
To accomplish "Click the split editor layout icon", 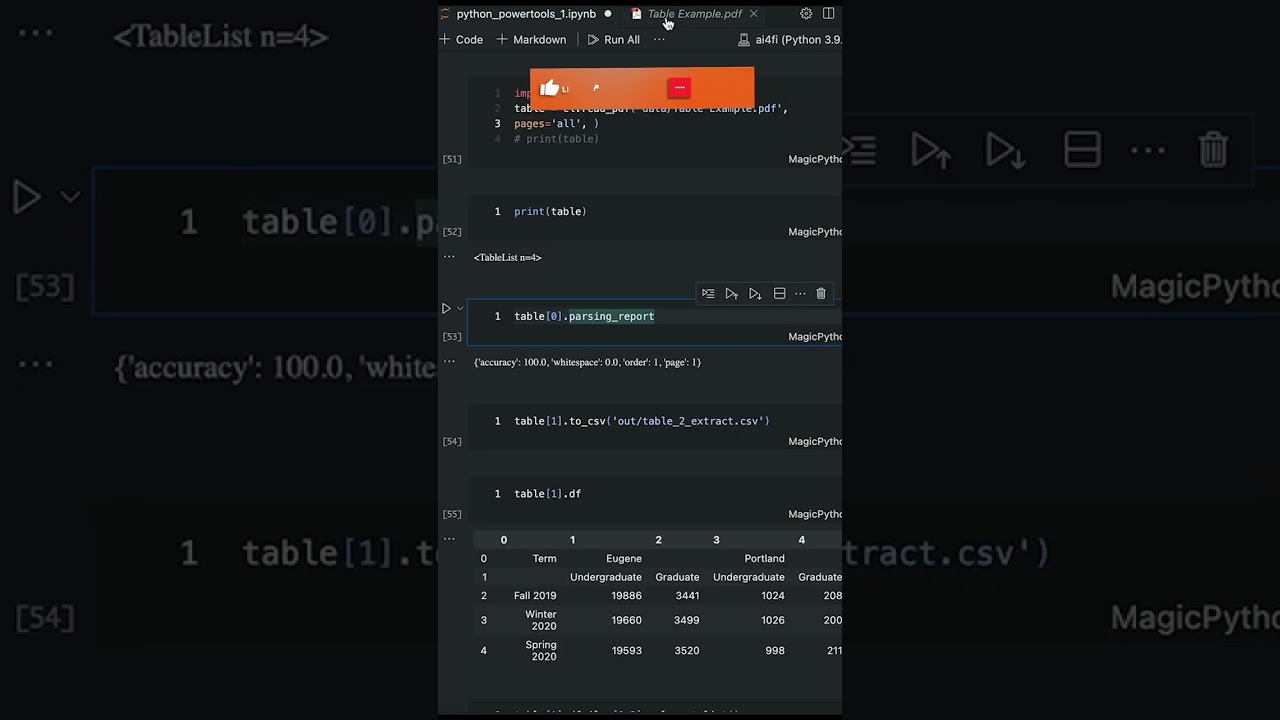I will click(829, 14).
